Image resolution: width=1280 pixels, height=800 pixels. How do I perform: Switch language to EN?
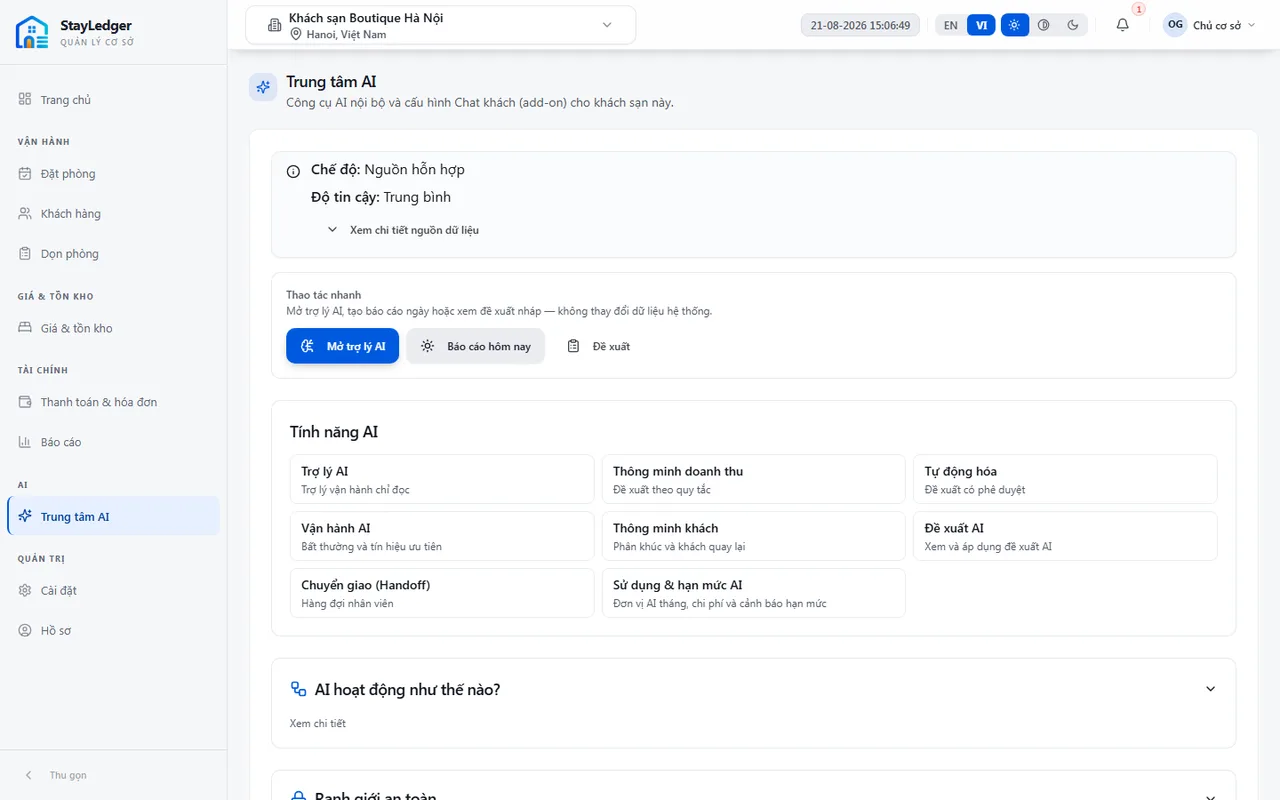(950, 25)
